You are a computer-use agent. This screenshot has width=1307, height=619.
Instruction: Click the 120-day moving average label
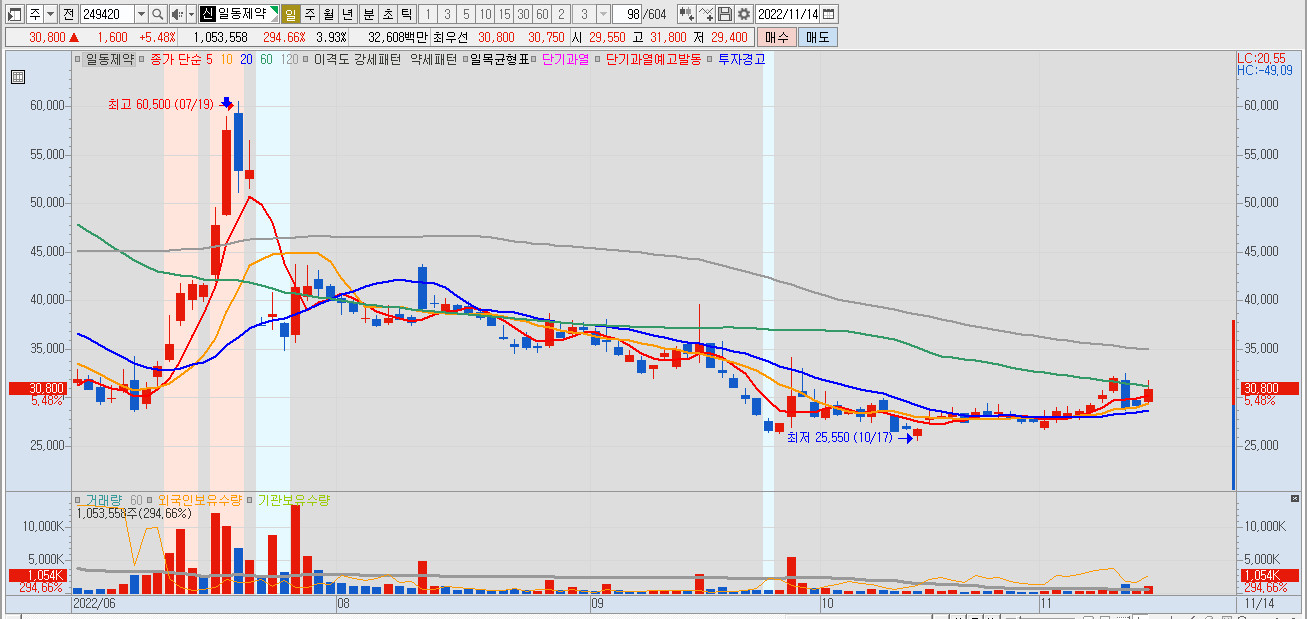[x=290, y=60]
